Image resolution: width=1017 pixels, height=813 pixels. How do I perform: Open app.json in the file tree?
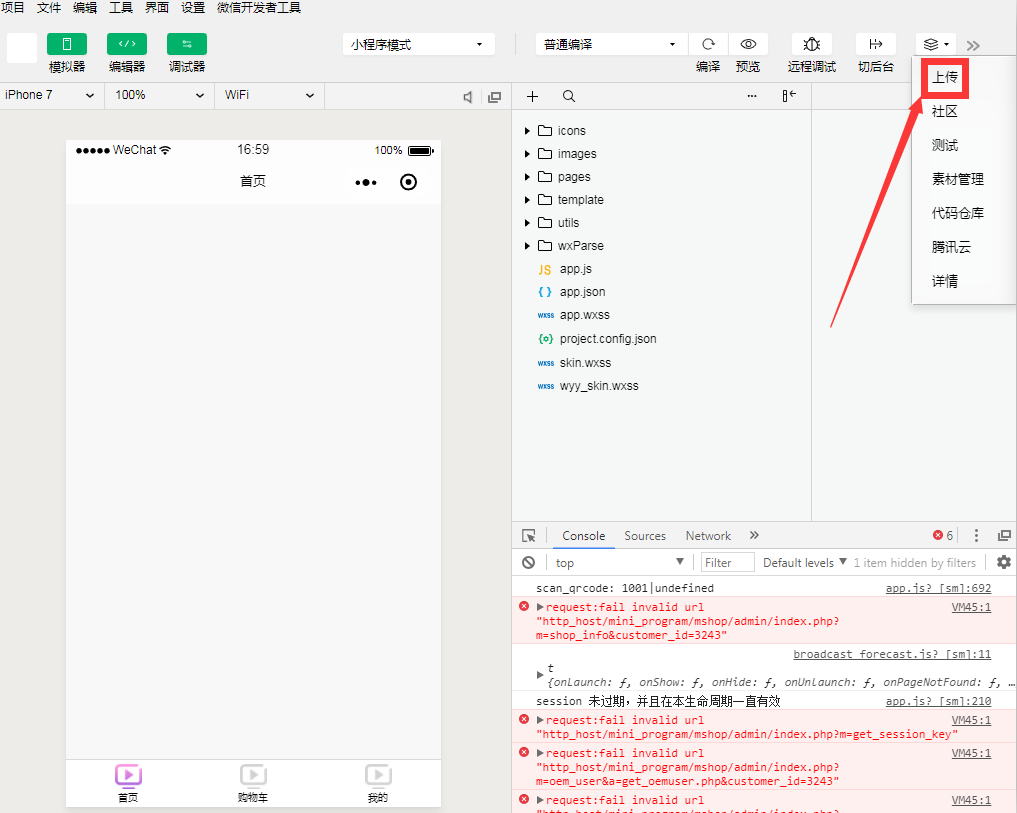pyautogui.click(x=582, y=292)
